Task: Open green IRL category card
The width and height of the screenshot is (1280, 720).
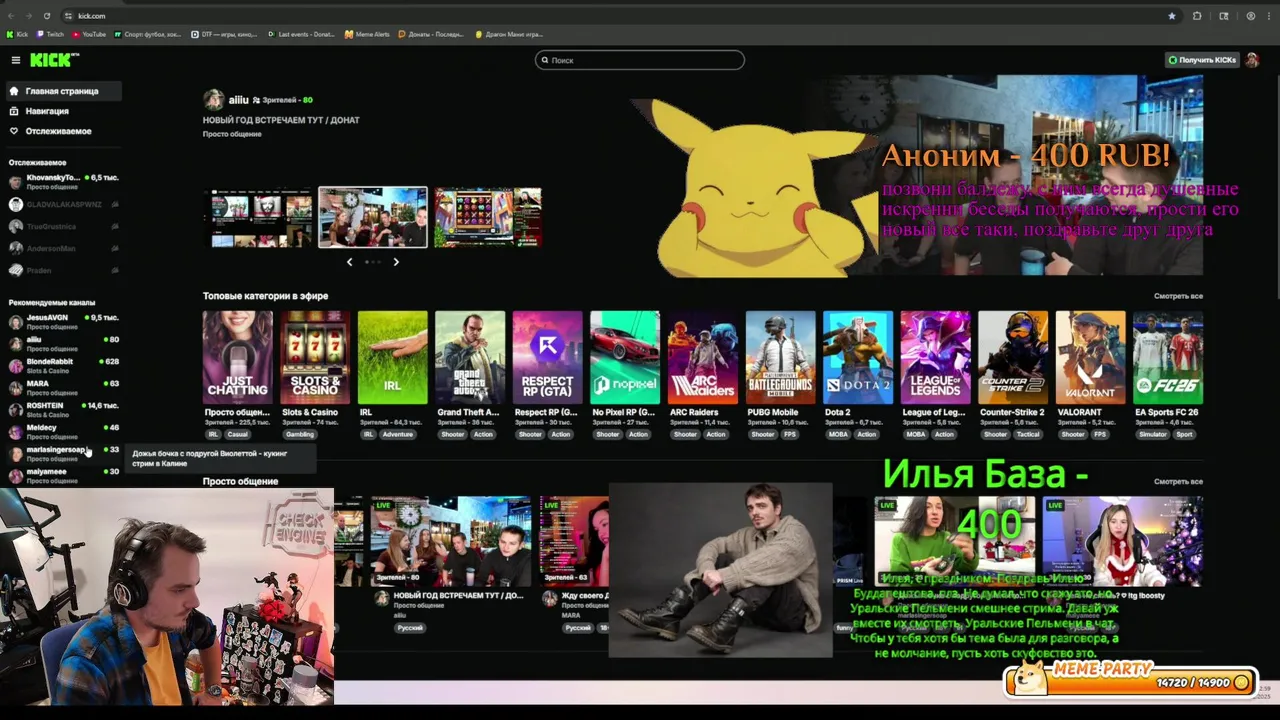Action: point(392,357)
